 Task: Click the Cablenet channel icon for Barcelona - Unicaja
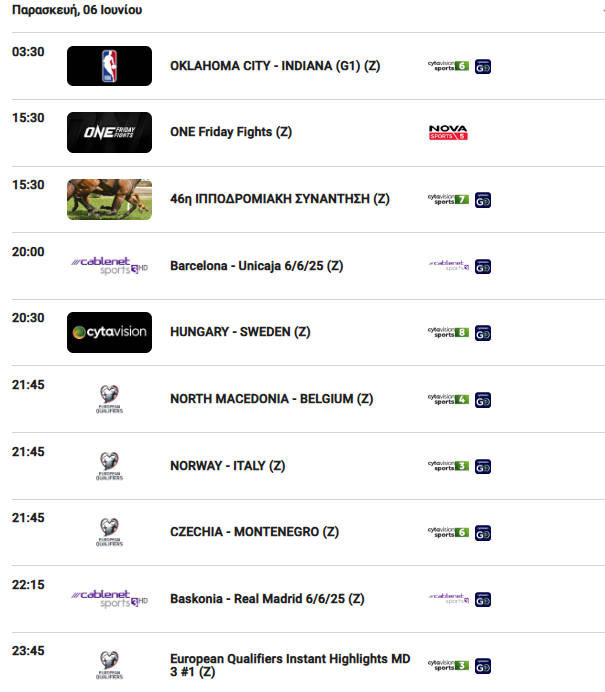[449, 266]
